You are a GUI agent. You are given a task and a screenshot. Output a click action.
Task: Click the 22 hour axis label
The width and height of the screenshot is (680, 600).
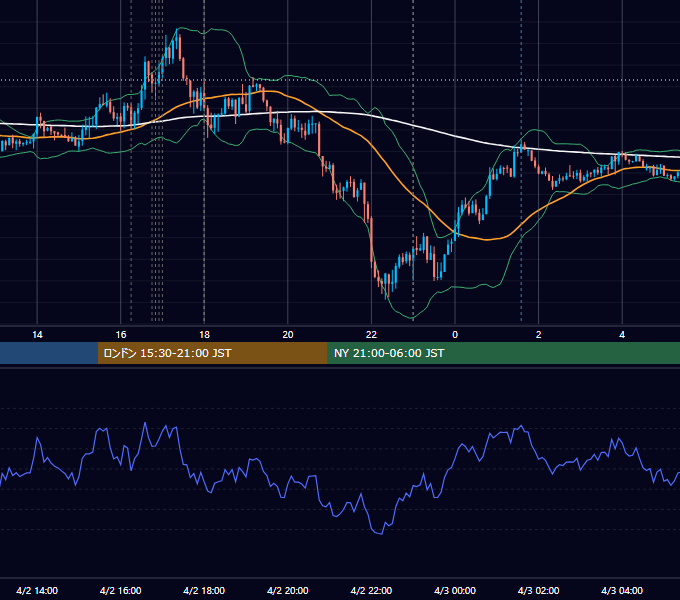click(371, 335)
